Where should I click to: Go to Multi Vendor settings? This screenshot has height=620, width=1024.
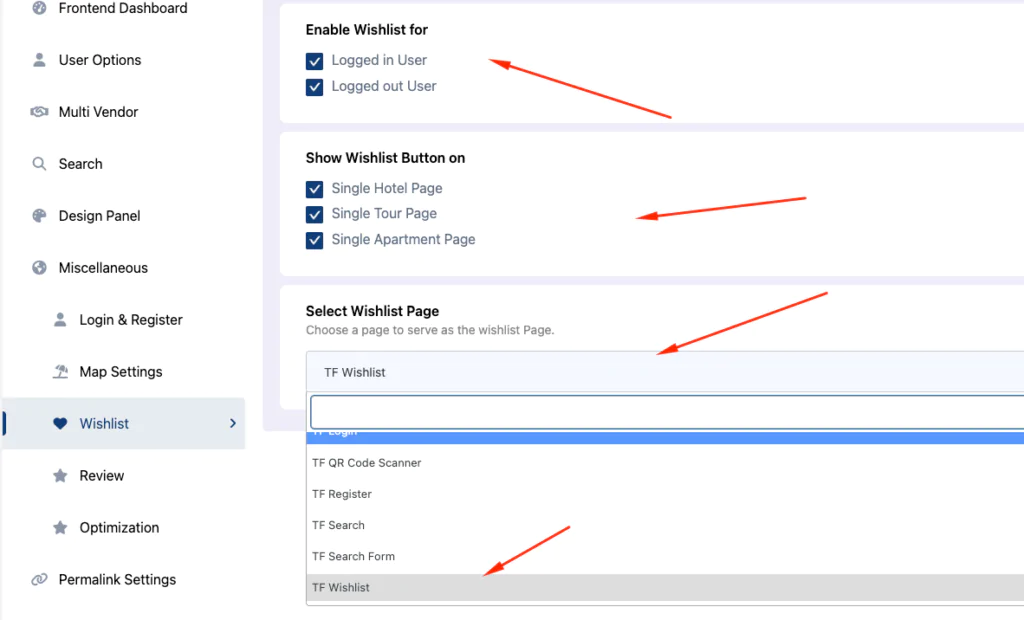click(98, 112)
